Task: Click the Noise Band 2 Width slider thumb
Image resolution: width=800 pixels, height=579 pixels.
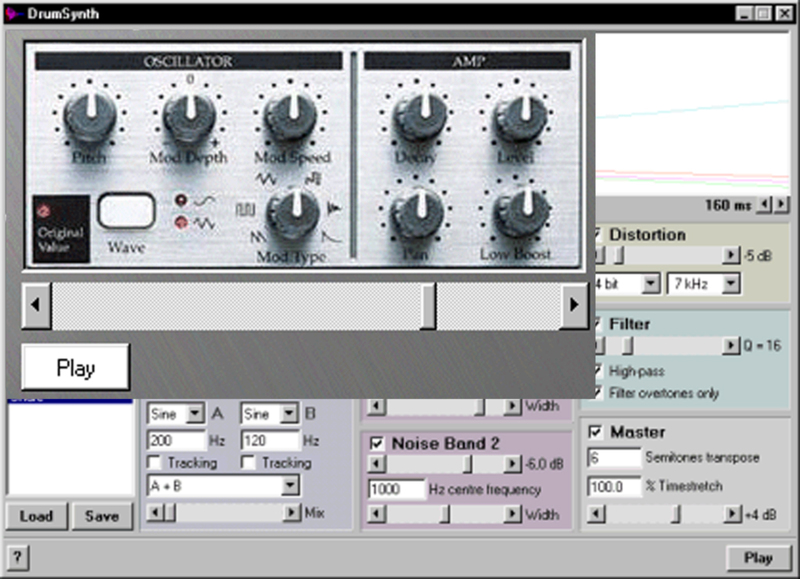Action: pos(445,514)
